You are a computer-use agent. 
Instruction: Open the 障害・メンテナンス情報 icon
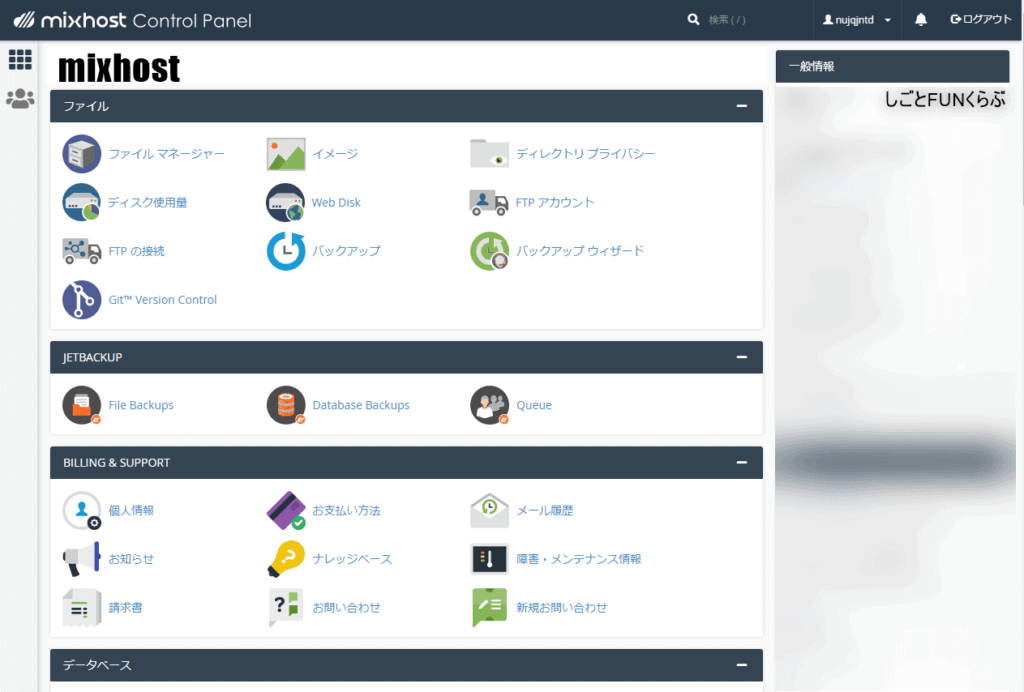489,559
